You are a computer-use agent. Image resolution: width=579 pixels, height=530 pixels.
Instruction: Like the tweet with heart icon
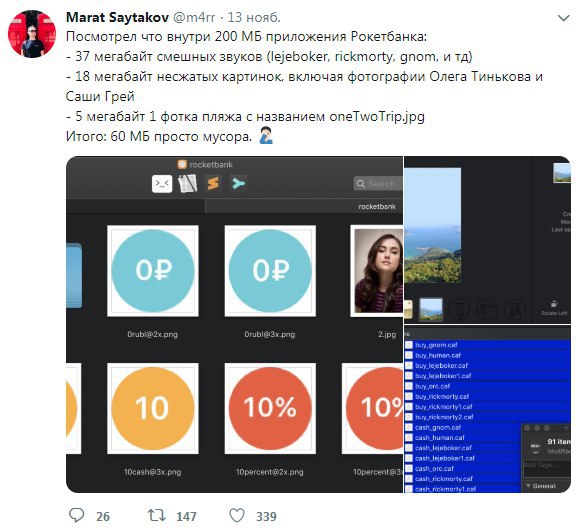237,515
